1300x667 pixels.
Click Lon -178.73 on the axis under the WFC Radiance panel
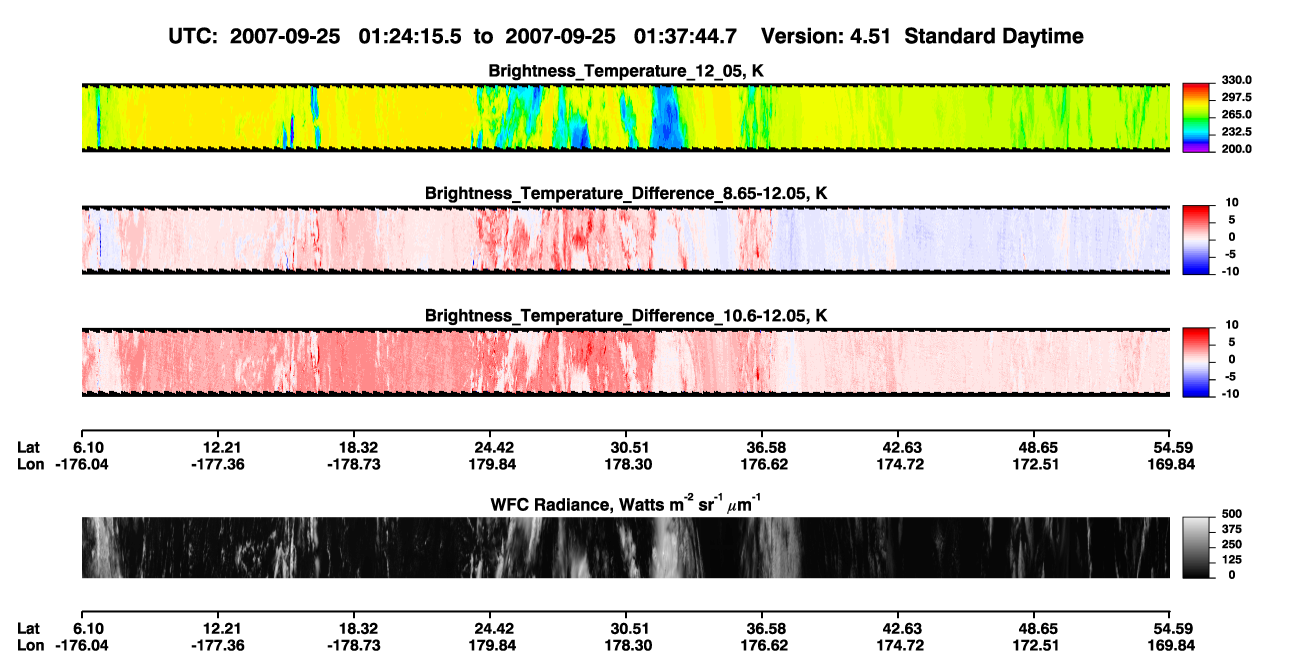(354, 644)
